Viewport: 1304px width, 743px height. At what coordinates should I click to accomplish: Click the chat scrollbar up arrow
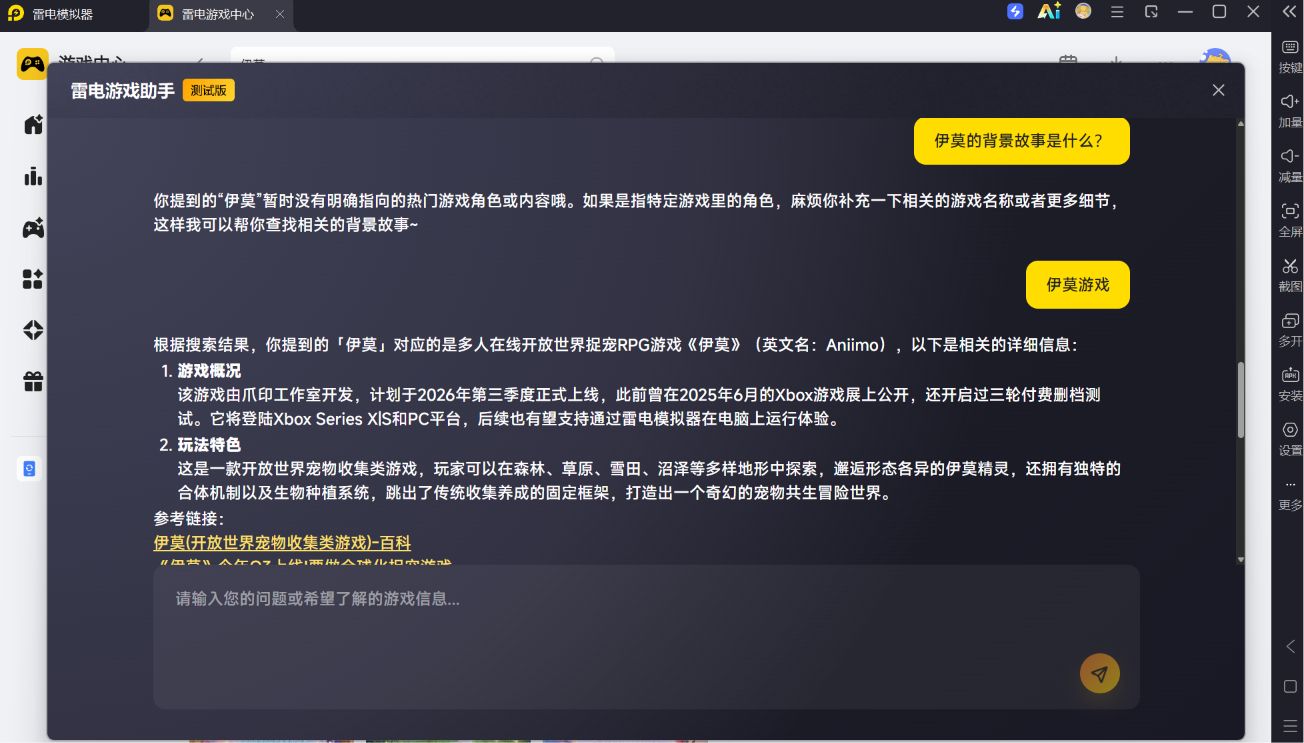[x=1241, y=124]
